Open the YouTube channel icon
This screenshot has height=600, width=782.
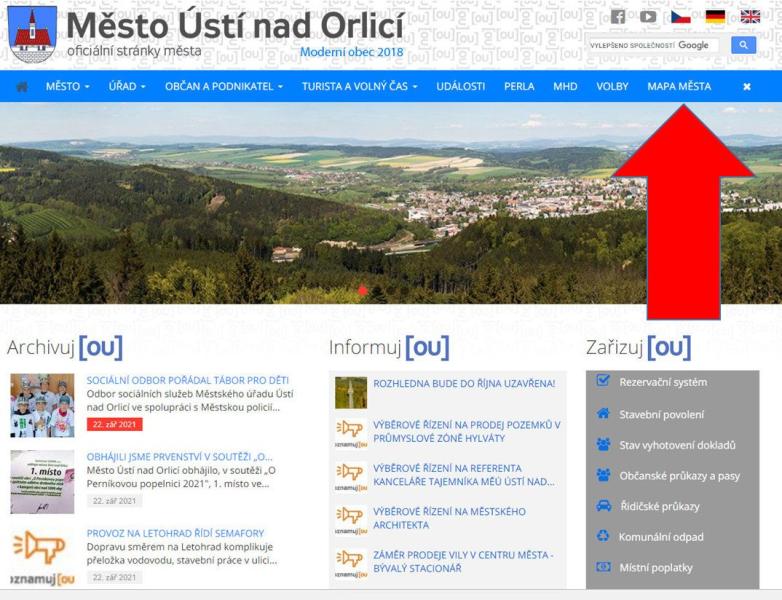[x=648, y=17]
